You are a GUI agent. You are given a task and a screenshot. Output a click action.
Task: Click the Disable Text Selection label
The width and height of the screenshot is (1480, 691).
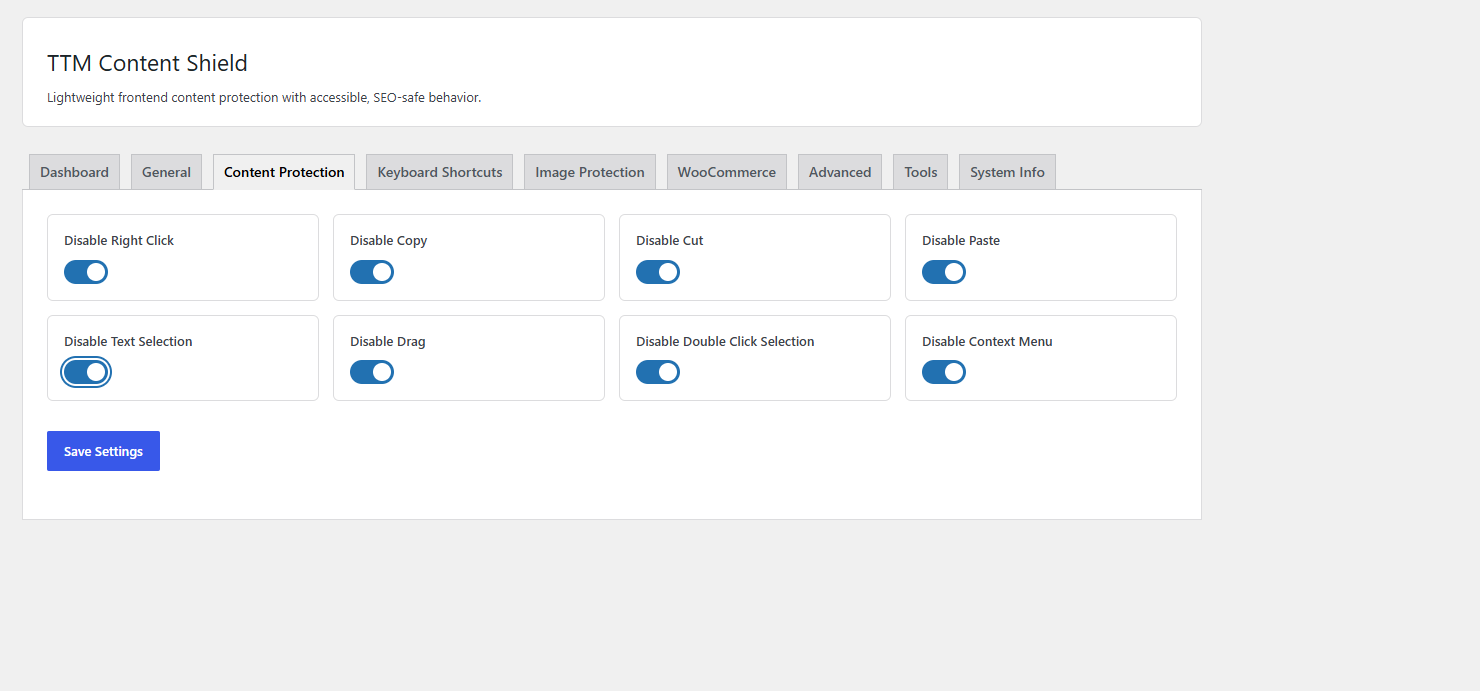tap(128, 342)
